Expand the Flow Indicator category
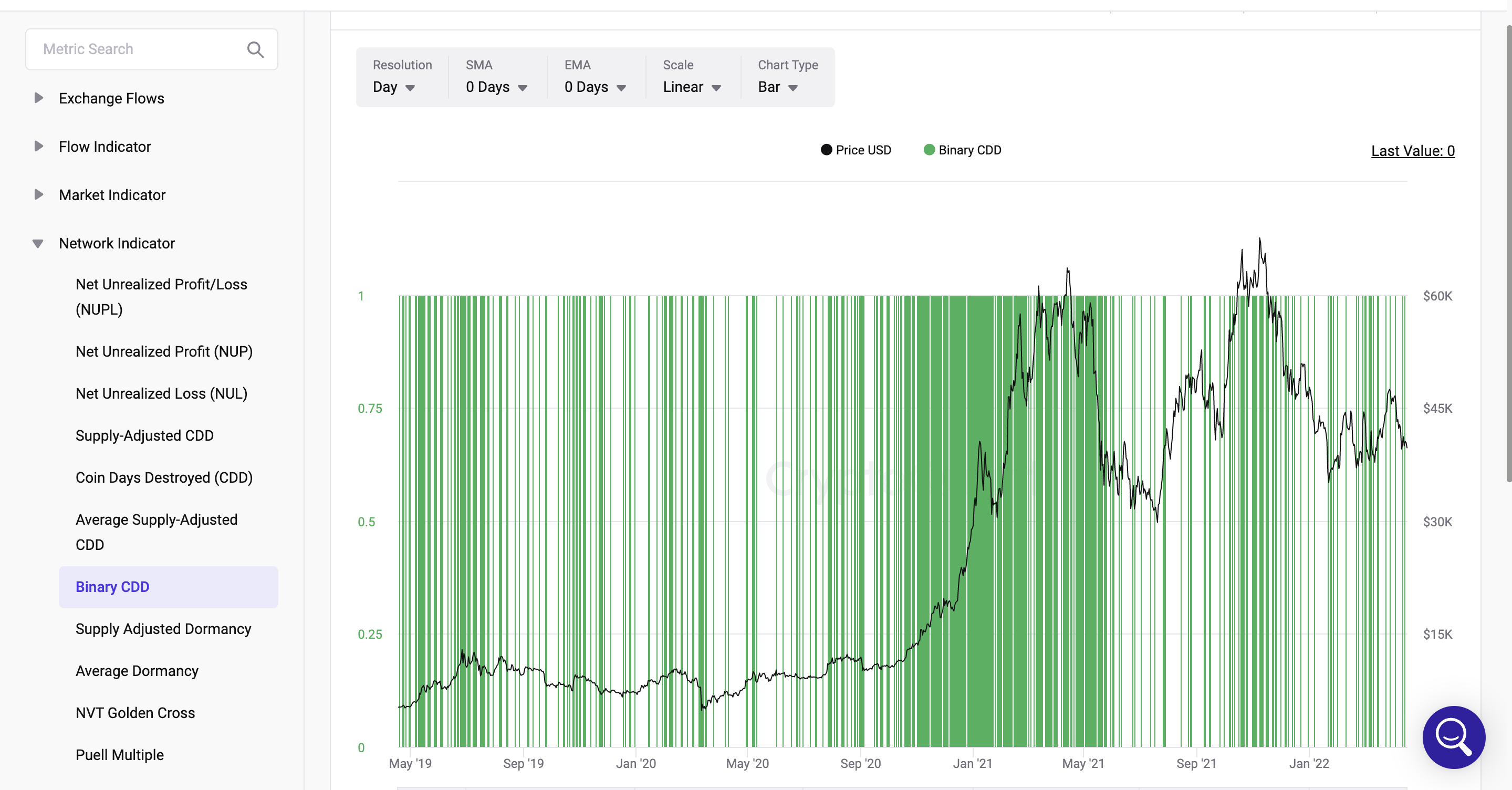Screen dimensions: 1512x790 click(39, 146)
